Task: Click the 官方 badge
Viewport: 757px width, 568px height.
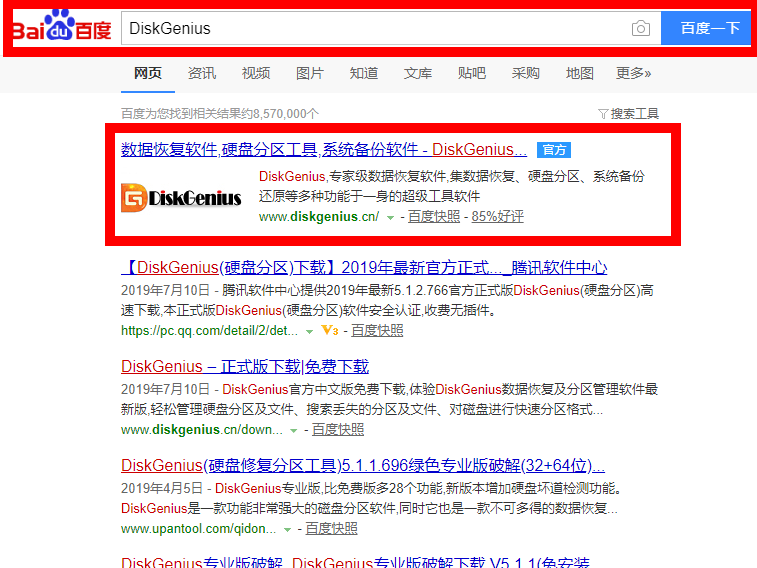Action: pos(554,150)
